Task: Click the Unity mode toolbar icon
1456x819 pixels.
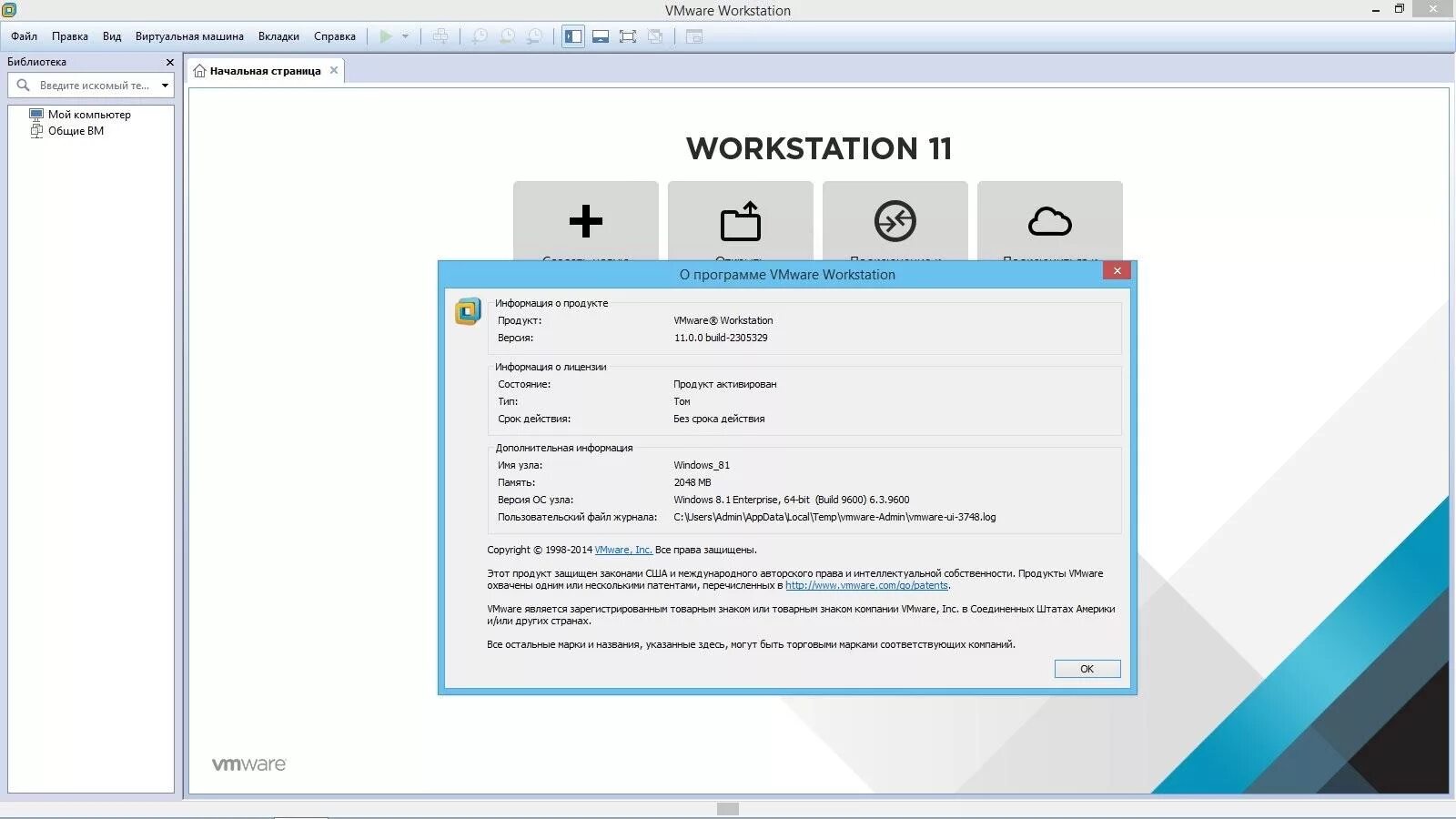Action: 655,36
